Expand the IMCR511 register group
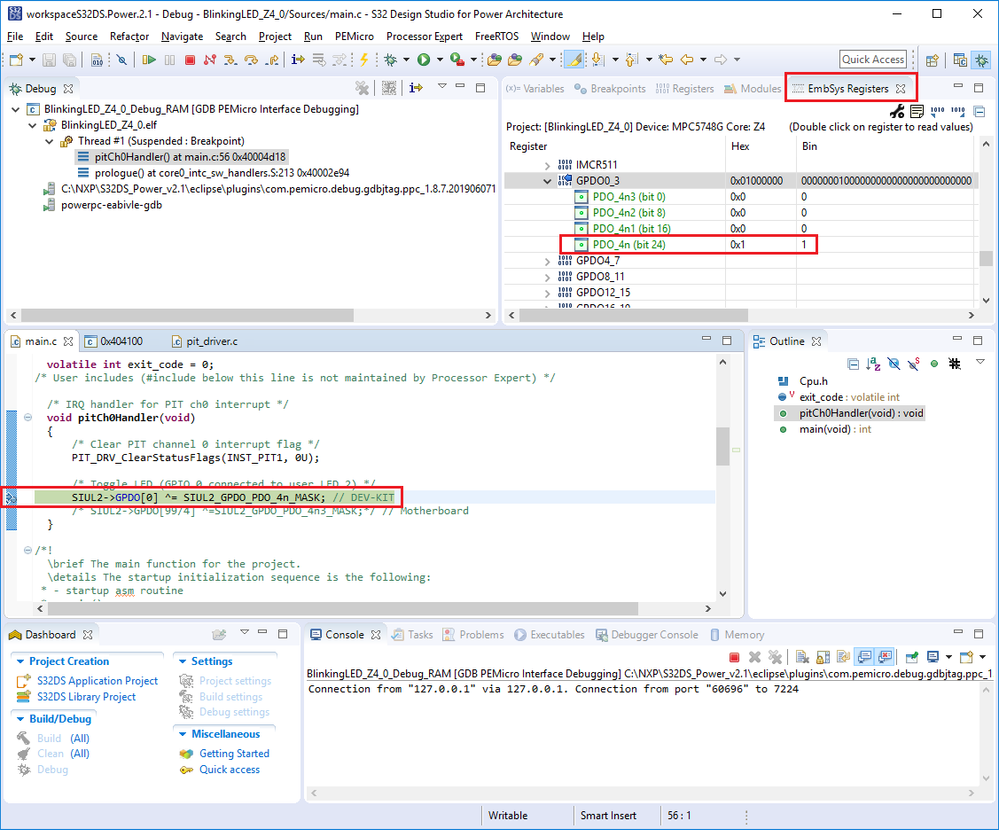The width and height of the screenshot is (999, 830). [x=547, y=164]
